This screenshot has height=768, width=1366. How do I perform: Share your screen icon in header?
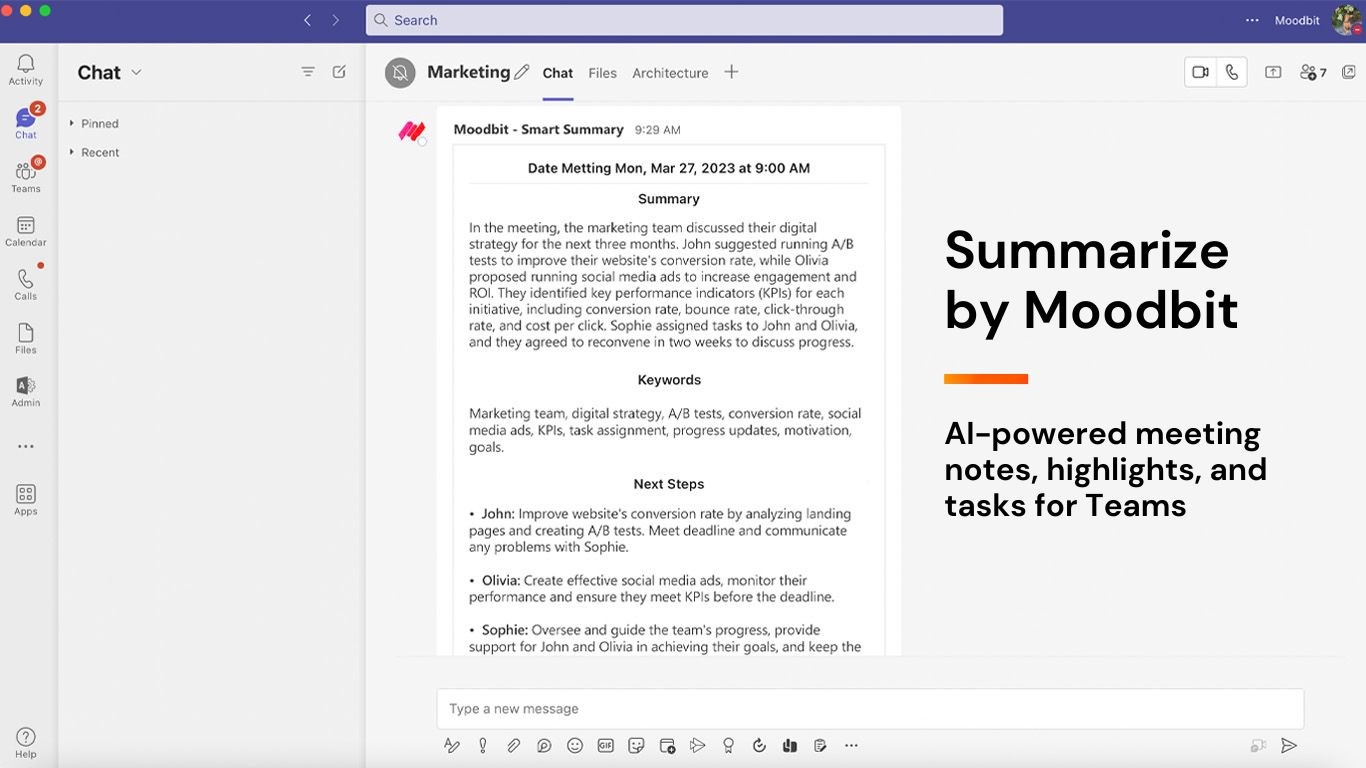(x=1273, y=72)
